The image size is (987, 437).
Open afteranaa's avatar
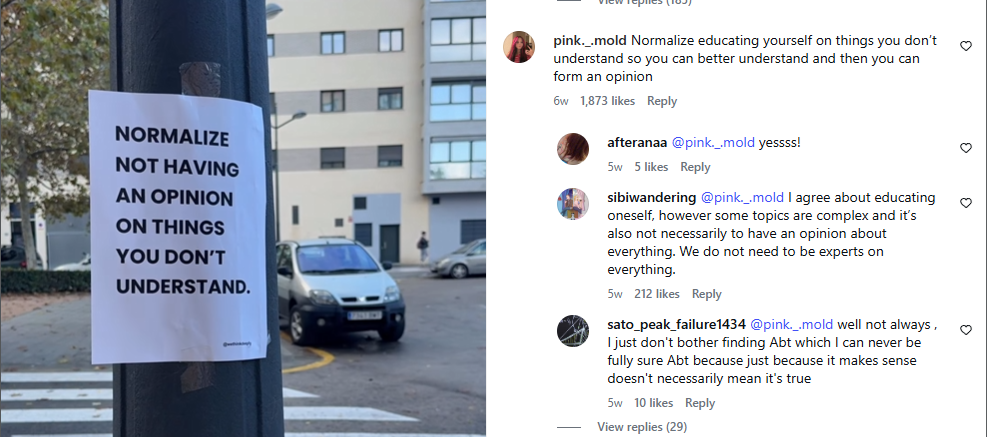click(x=572, y=148)
